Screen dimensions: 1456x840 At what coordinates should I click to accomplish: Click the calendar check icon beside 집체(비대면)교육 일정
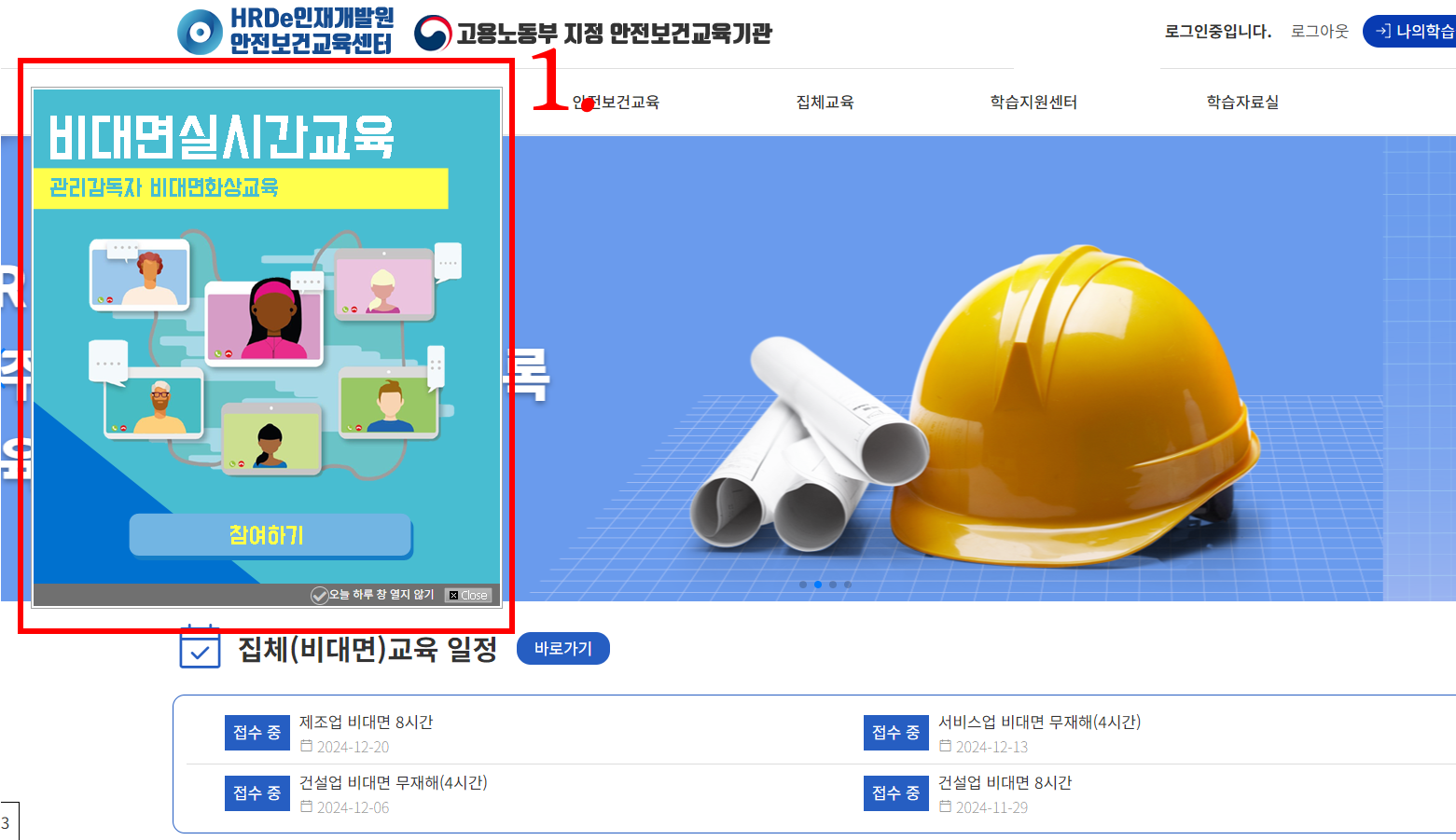(200, 647)
